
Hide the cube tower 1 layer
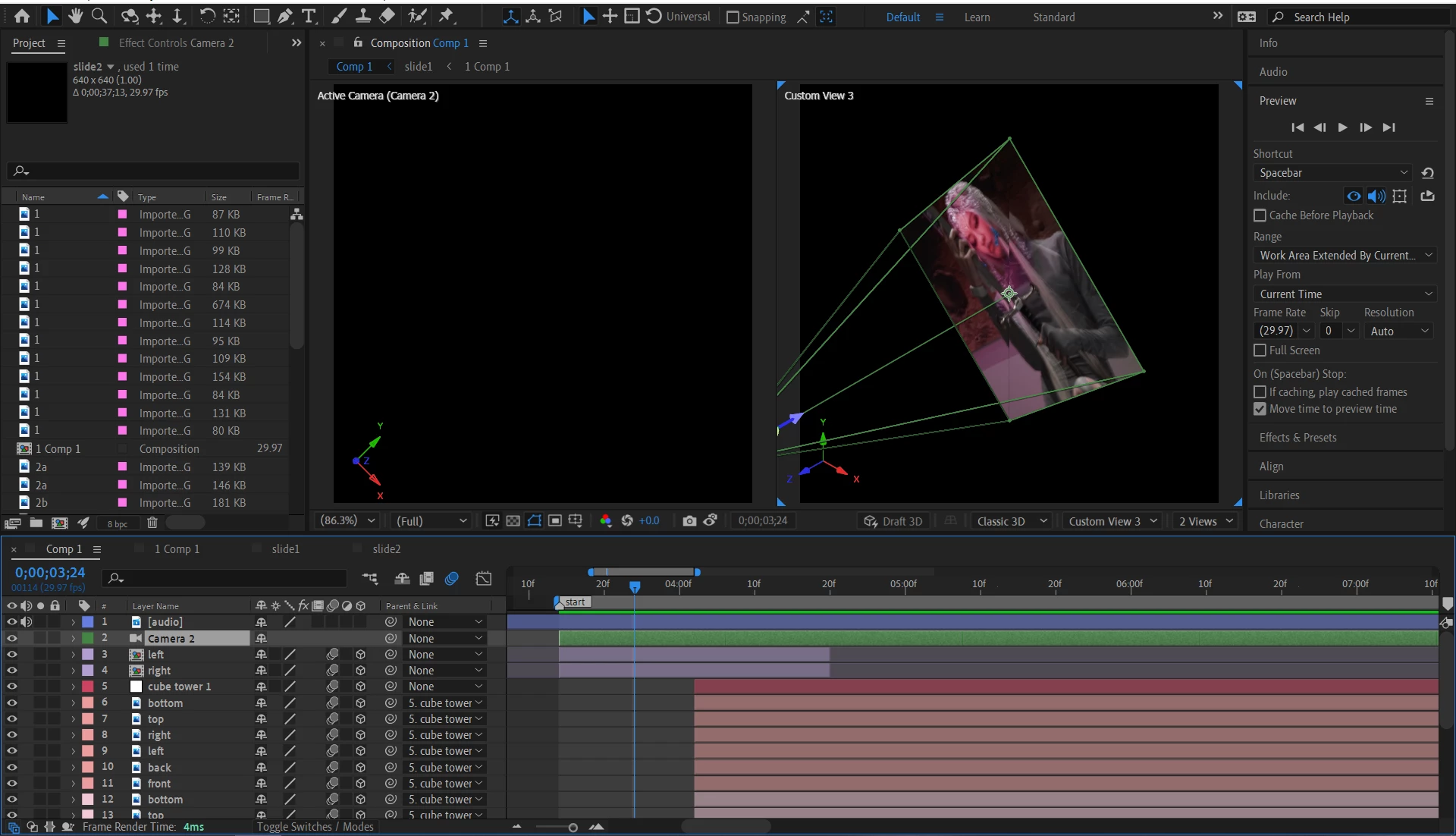point(11,687)
